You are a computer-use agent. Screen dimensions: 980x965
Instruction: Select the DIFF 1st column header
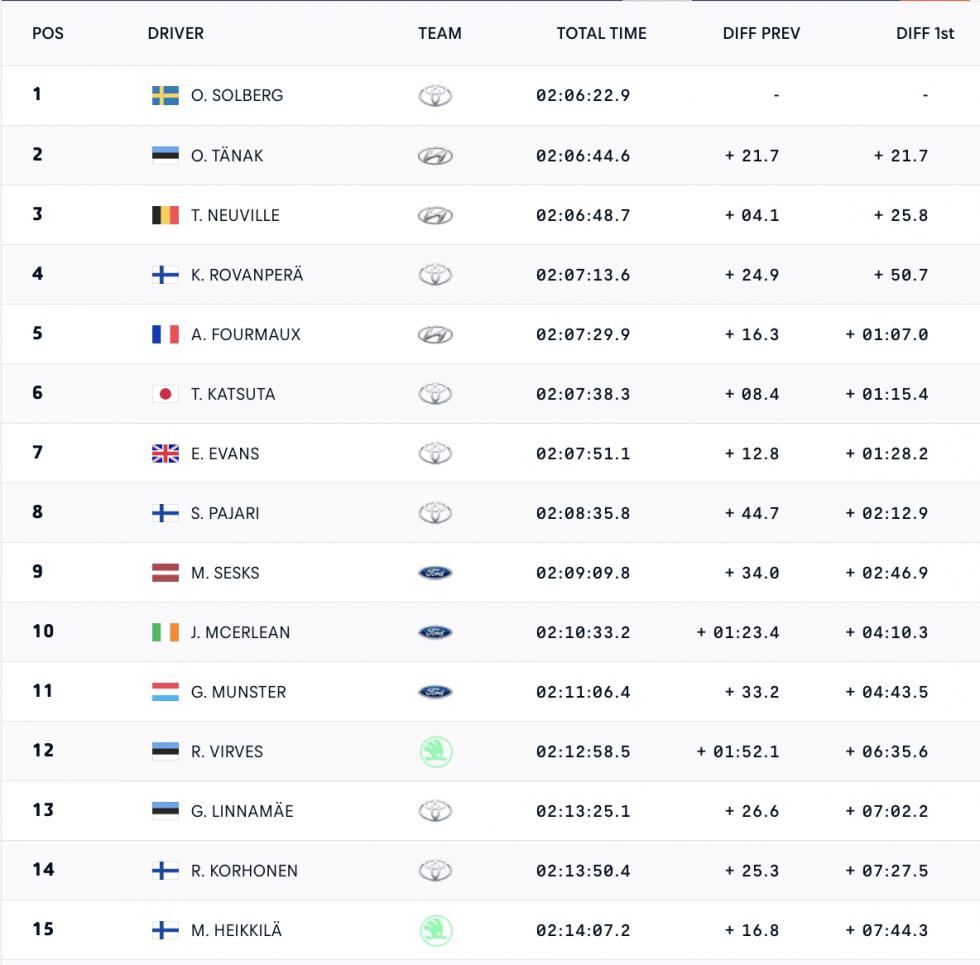pyautogui.click(x=925, y=33)
